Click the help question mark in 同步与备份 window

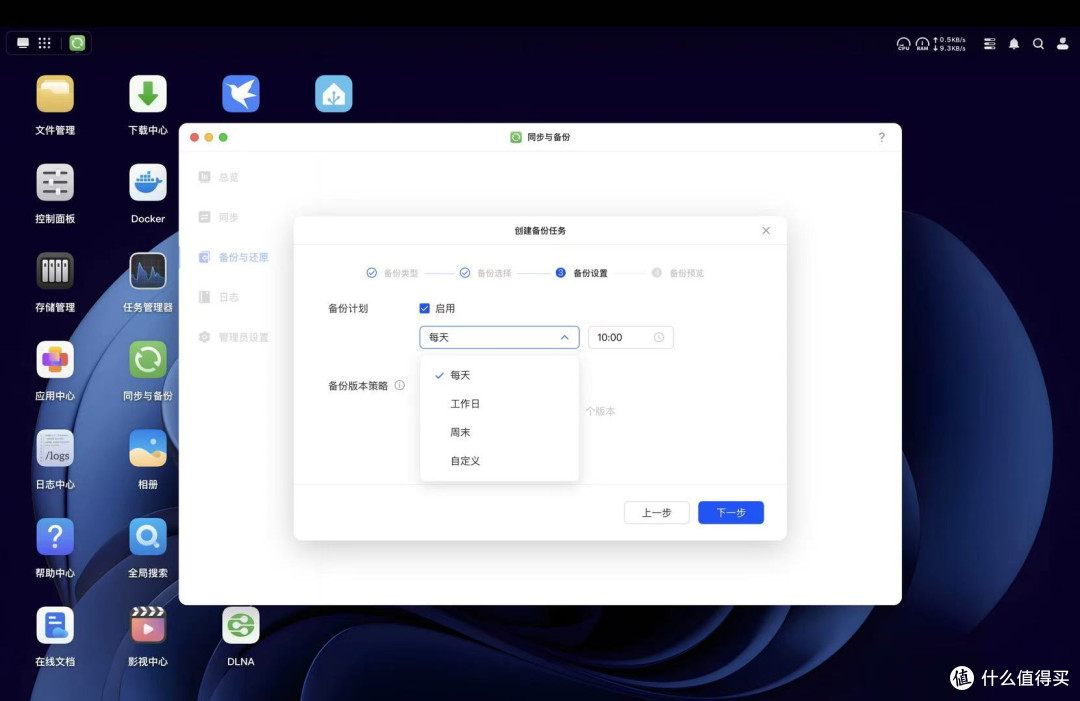click(882, 137)
